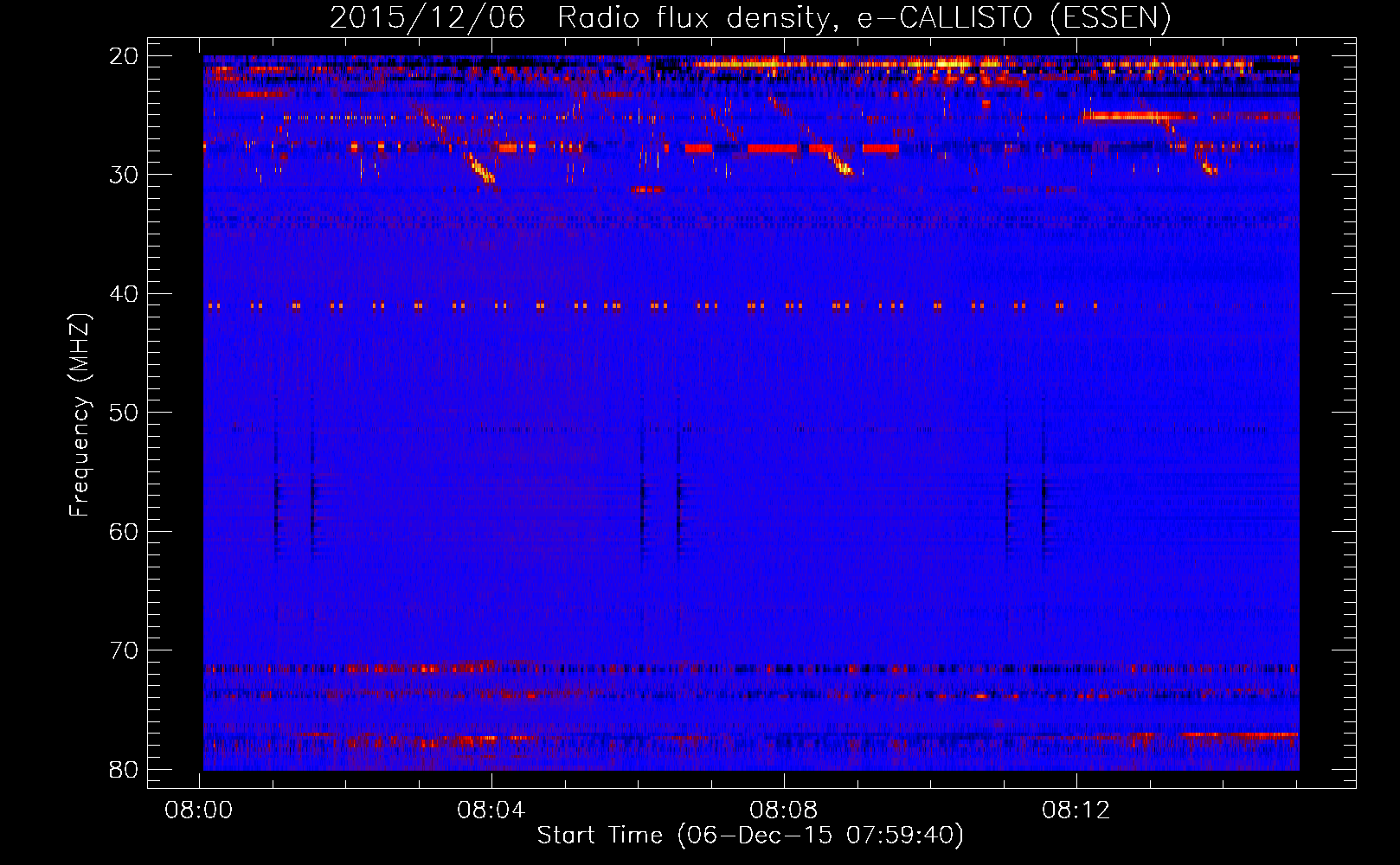Click the frequency axis value "80"
Screen dimensions: 1400x865
[x=125, y=769]
